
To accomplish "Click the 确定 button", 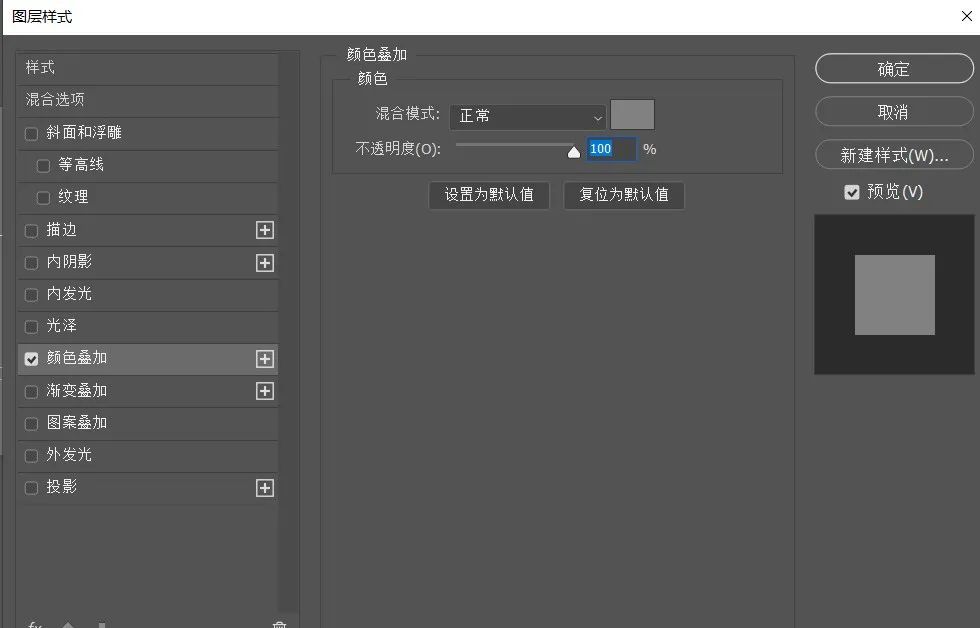I will coord(893,69).
